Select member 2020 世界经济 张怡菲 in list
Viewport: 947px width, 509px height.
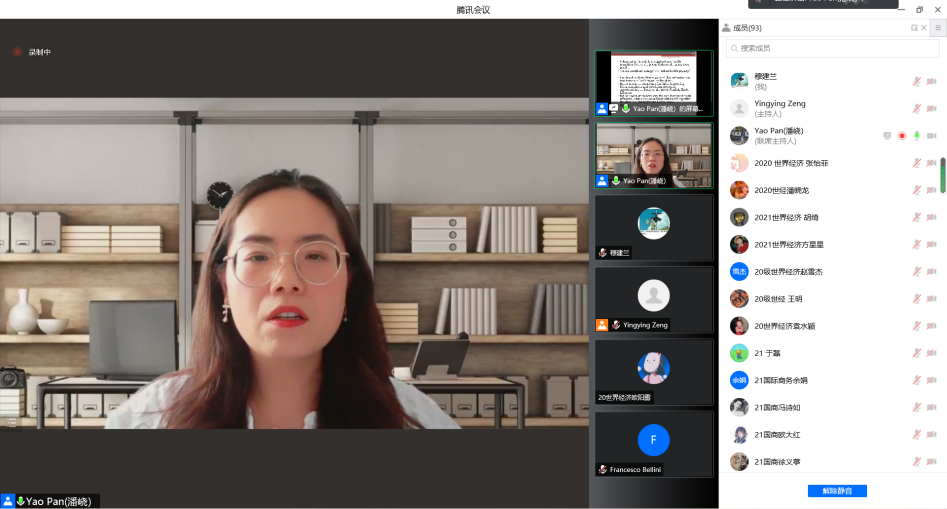pos(791,163)
